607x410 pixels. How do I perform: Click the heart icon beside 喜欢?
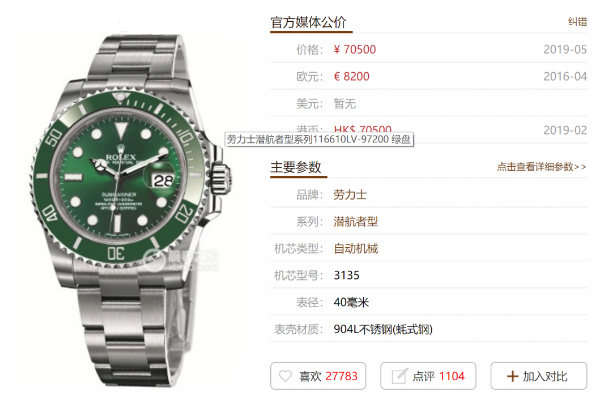pos(285,376)
